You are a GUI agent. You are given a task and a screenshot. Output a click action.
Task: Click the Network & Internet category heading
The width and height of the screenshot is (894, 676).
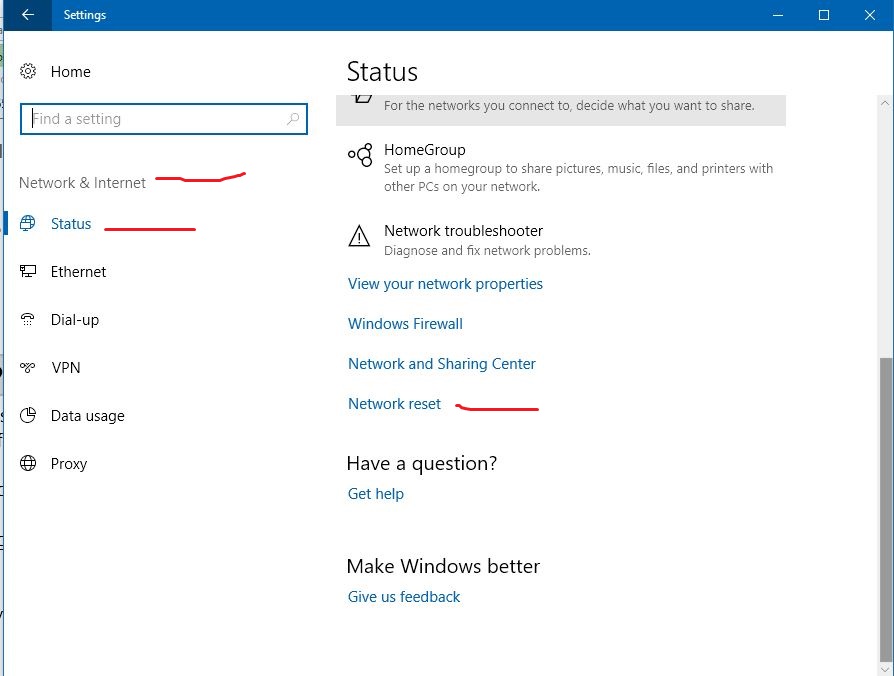(x=82, y=183)
